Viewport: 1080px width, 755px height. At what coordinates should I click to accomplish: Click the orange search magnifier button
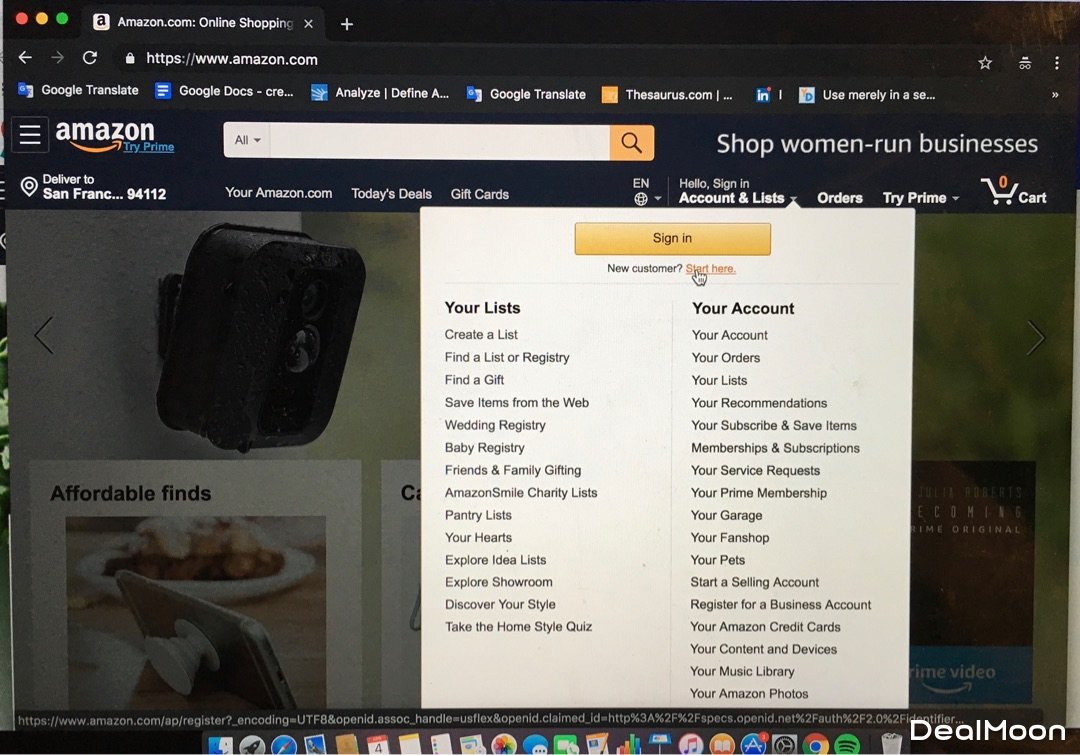[631, 143]
